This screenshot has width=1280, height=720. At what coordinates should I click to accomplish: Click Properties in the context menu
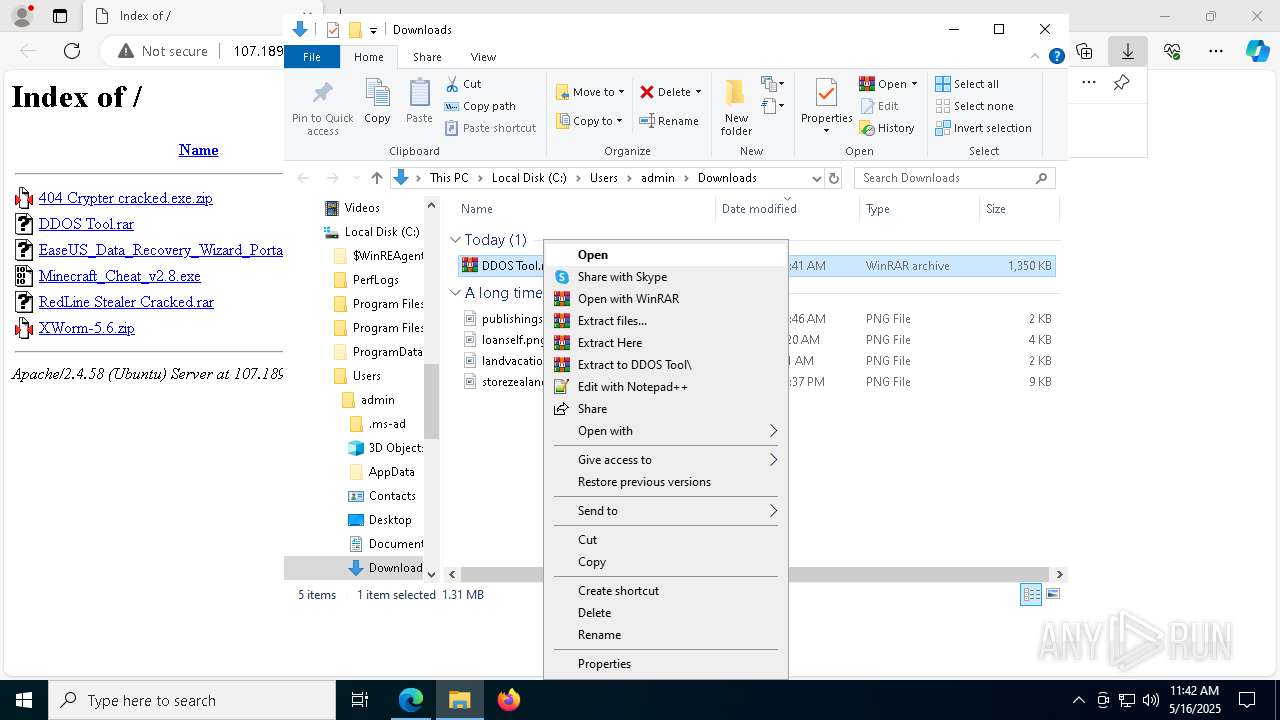[666, 664]
